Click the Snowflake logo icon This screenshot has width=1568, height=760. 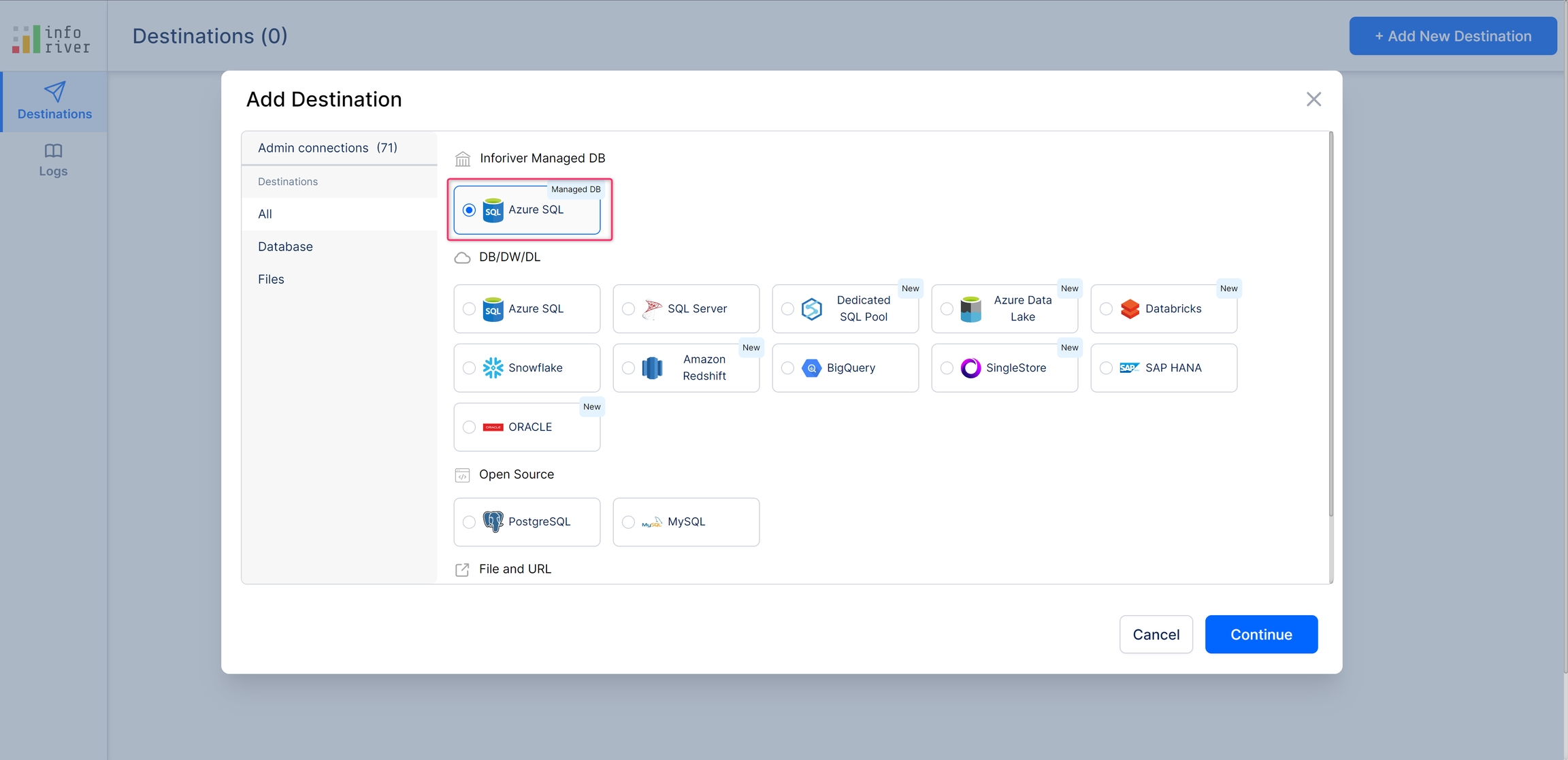[x=493, y=368]
